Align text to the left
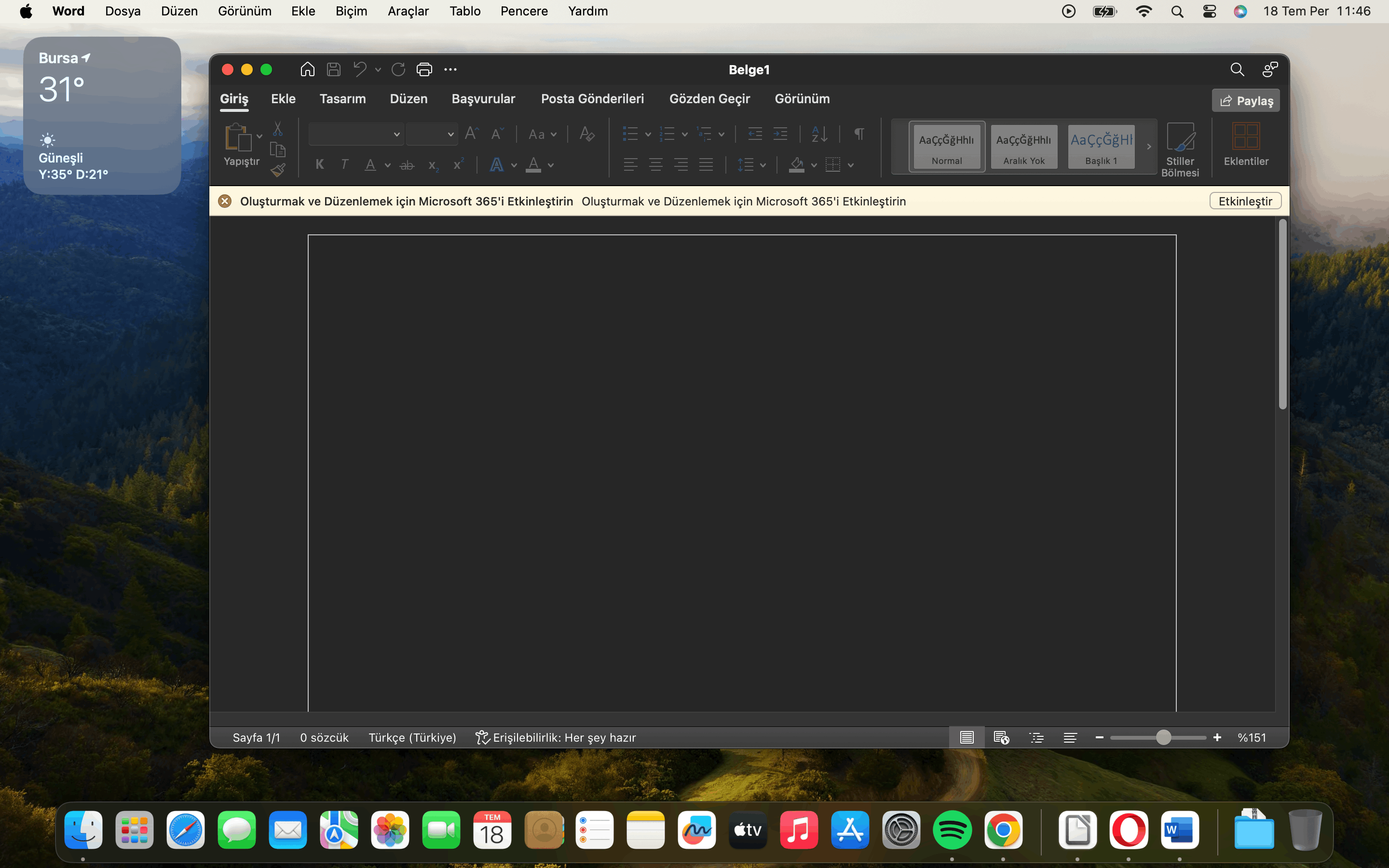The width and height of the screenshot is (1389, 868). point(630,165)
